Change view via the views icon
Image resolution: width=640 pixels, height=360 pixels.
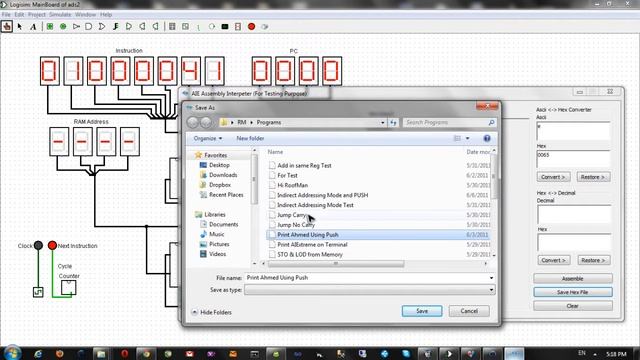457,138
